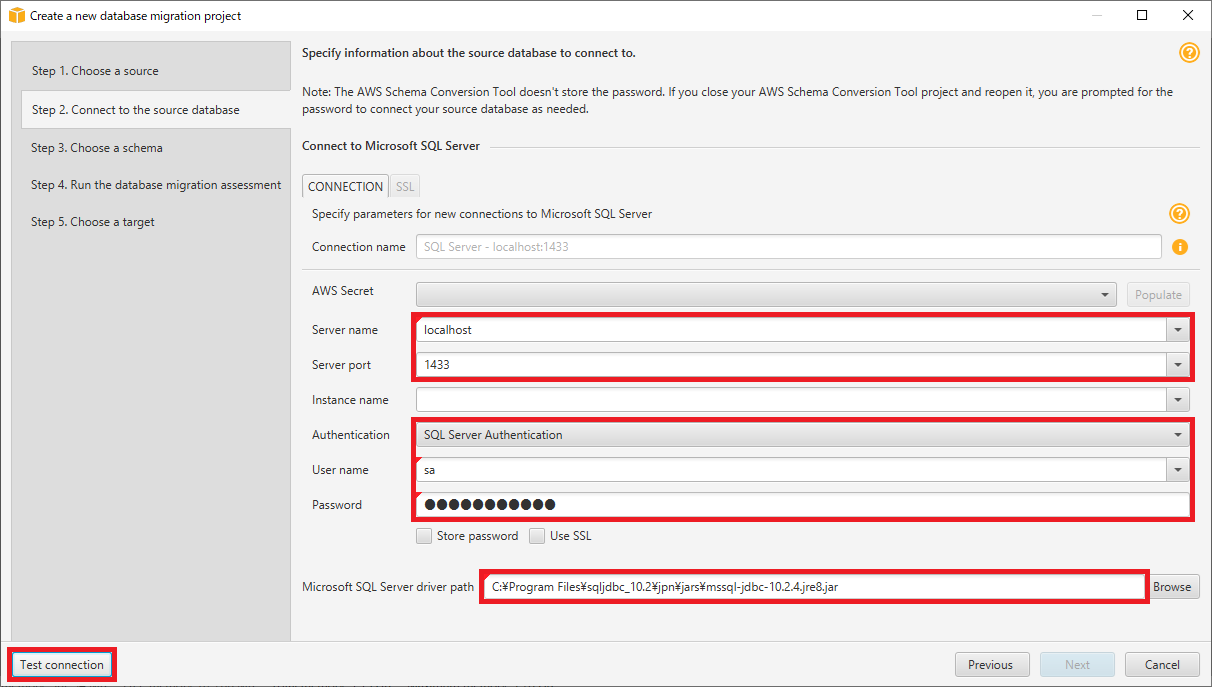1212x687 pixels.
Task: Click the help icon at top right
Action: [1189, 53]
